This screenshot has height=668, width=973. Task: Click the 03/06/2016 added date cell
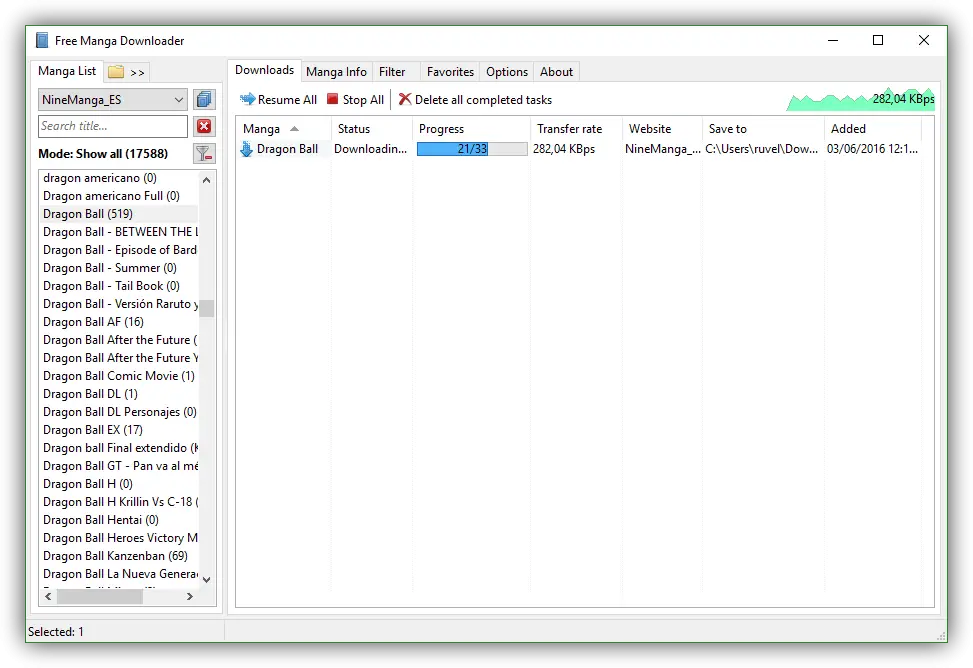tap(872, 149)
